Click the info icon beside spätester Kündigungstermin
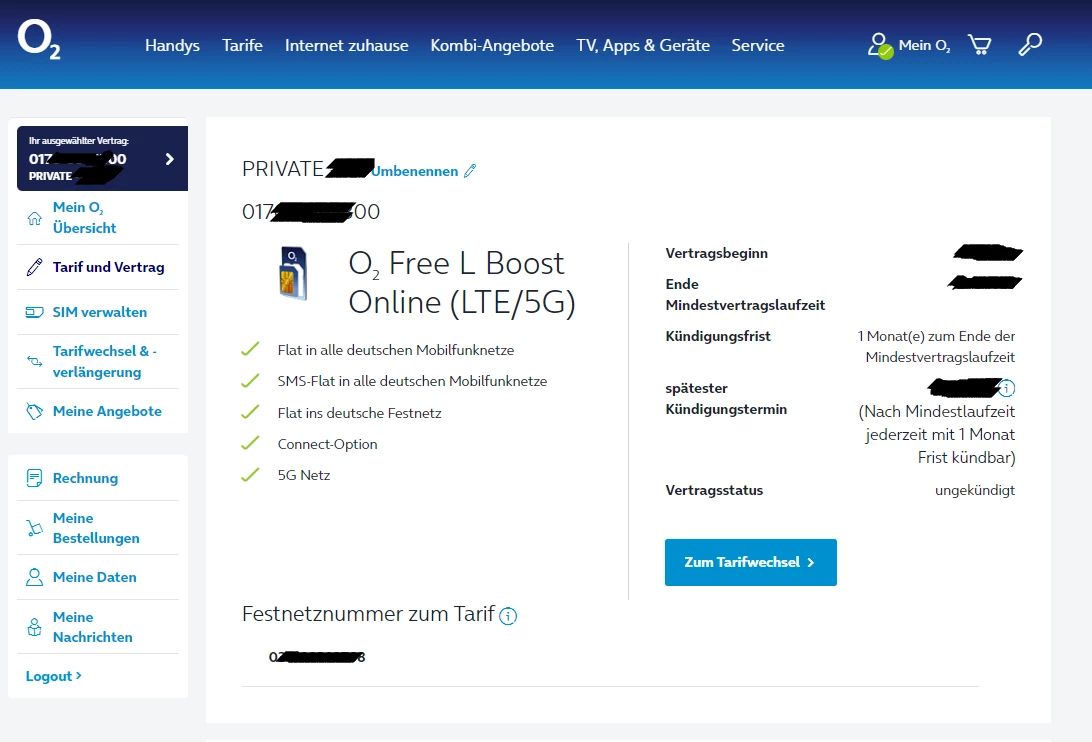The height and width of the screenshot is (742, 1092). pos(1007,387)
